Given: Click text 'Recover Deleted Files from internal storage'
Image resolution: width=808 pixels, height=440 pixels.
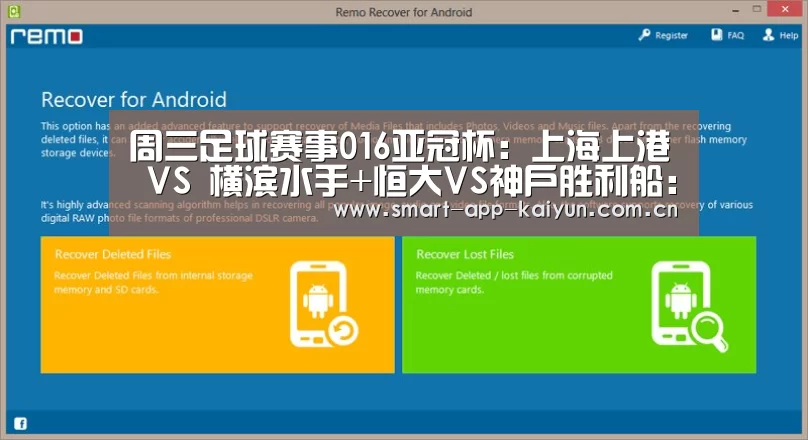Looking at the screenshot, I should [x=154, y=276].
